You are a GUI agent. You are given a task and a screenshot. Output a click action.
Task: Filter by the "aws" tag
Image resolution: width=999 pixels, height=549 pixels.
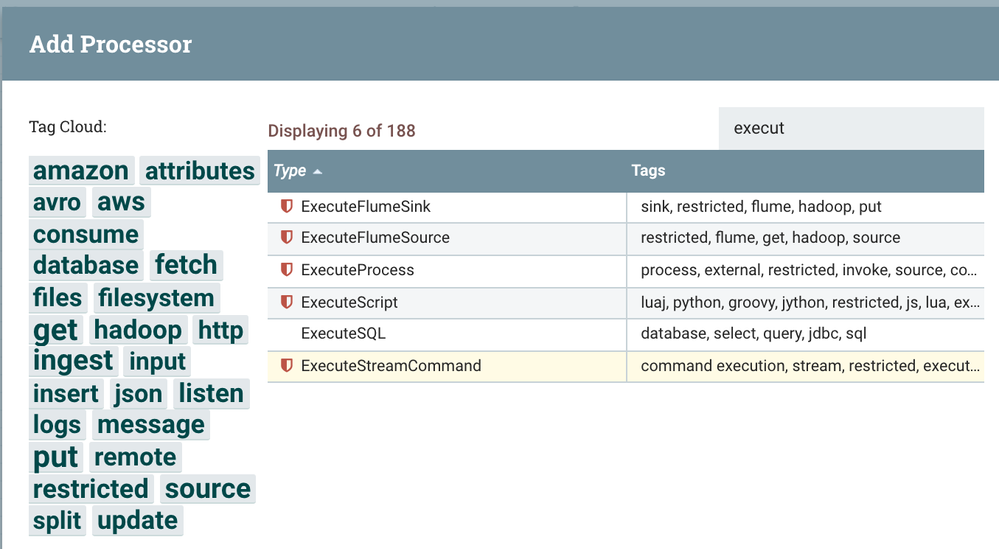(x=121, y=202)
